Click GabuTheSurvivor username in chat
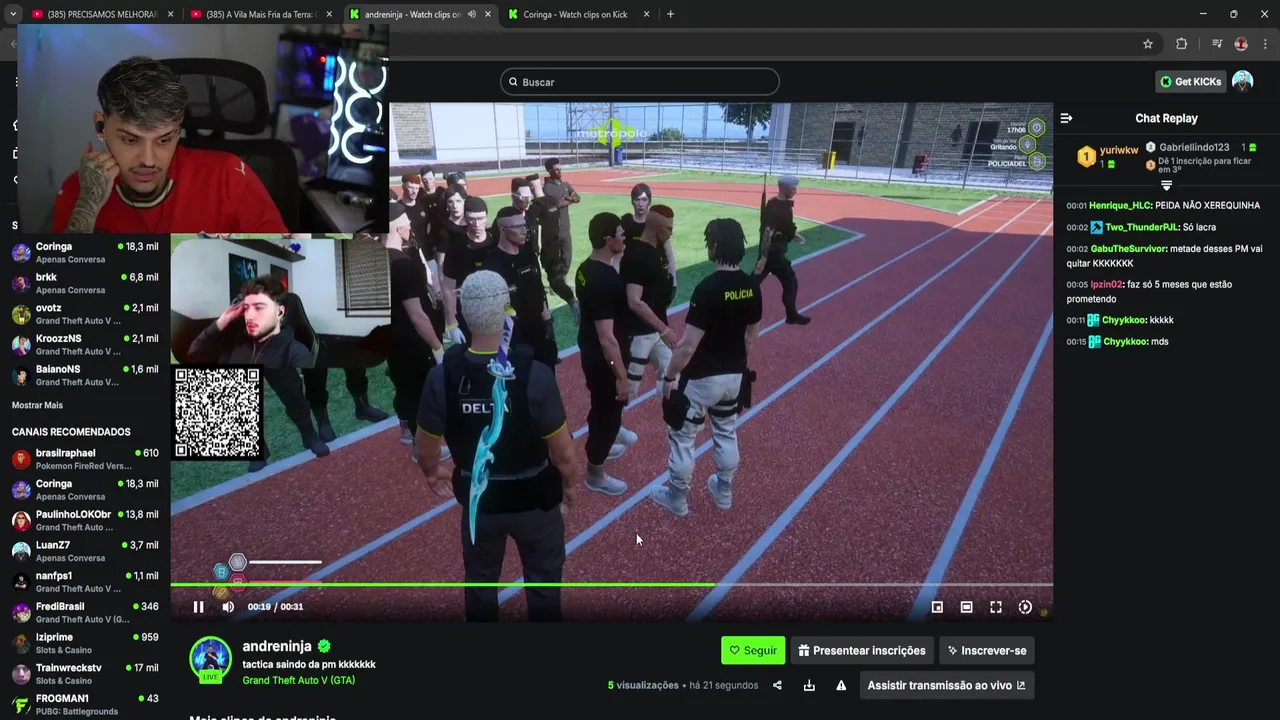The image size is (1280, 720). [1128, 249]
